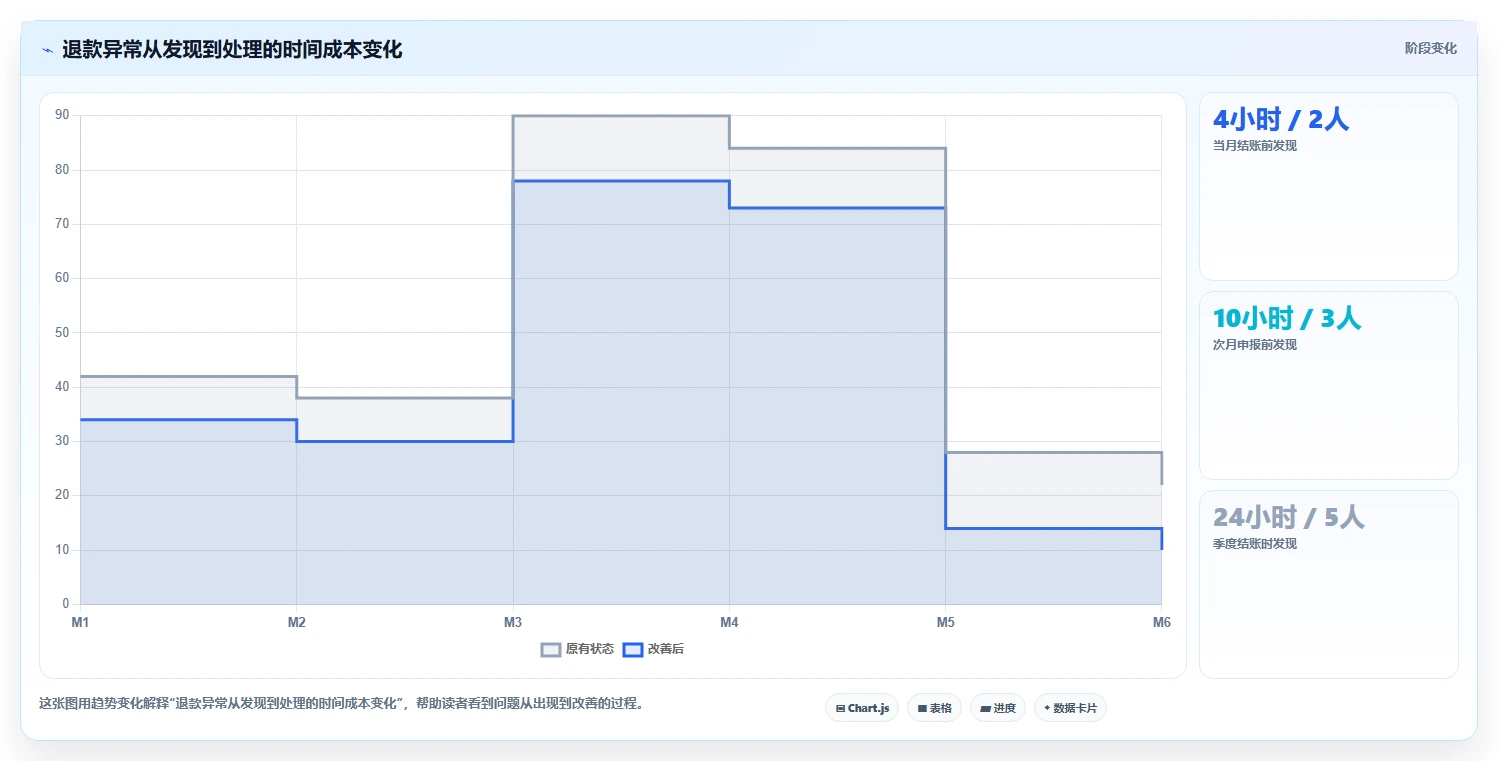Click the 进度 tag chip
The width and height of the screenshot is (1498, 761).
pos(998,708)
